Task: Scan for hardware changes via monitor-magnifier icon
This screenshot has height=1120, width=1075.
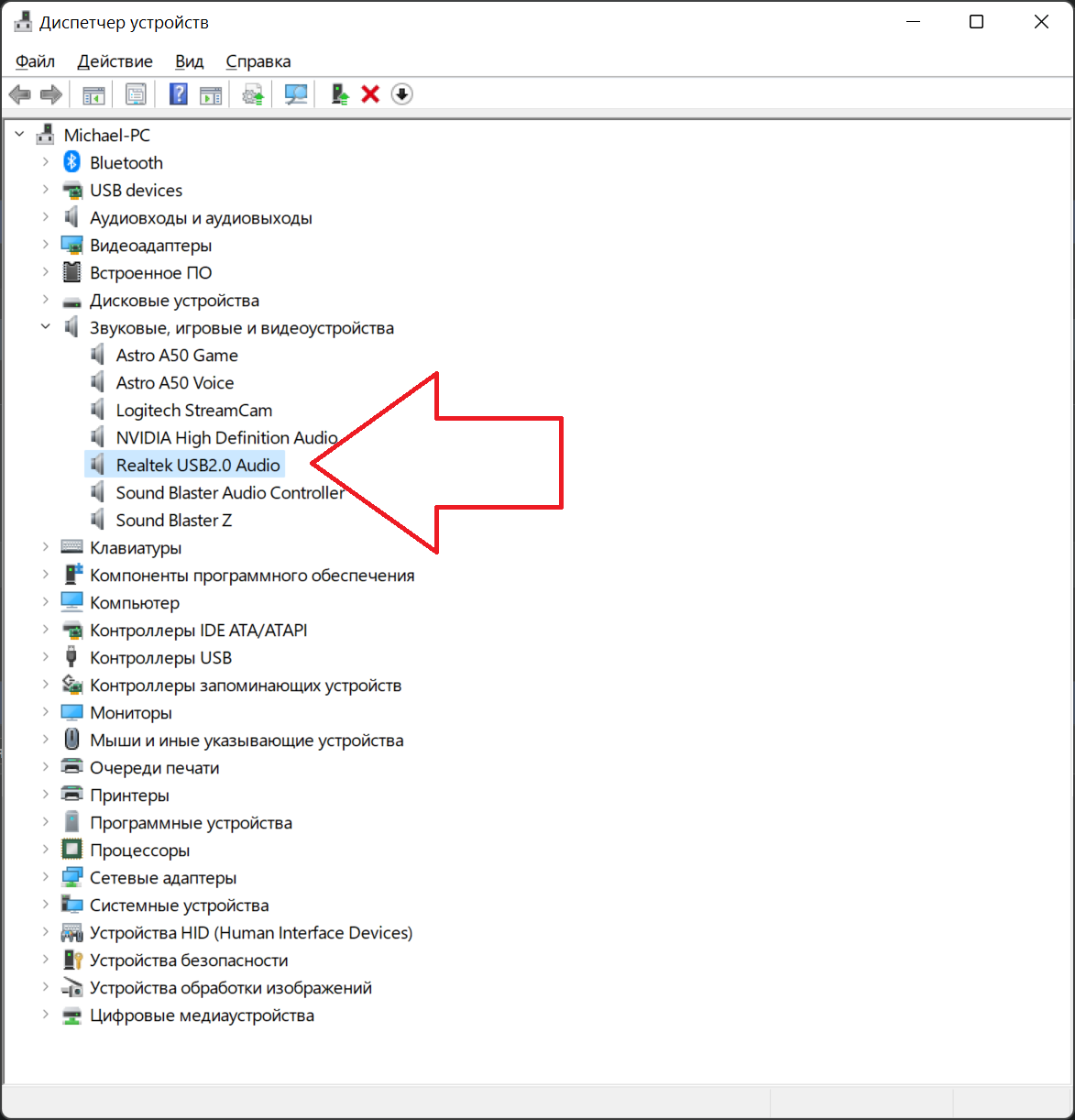Action: click(x=296, y=94)
